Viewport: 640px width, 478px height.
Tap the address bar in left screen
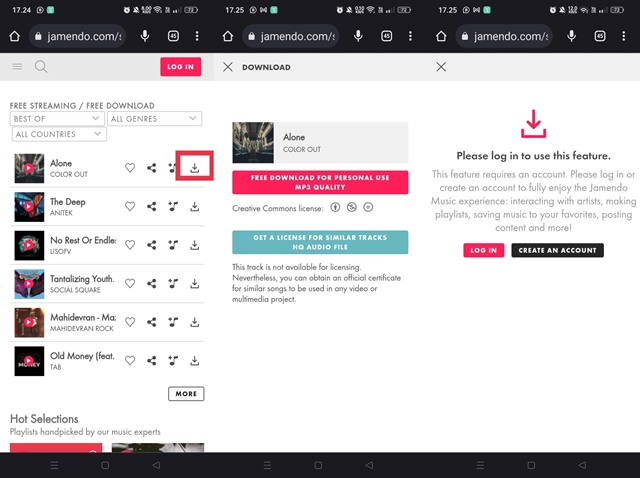(77, 36)
